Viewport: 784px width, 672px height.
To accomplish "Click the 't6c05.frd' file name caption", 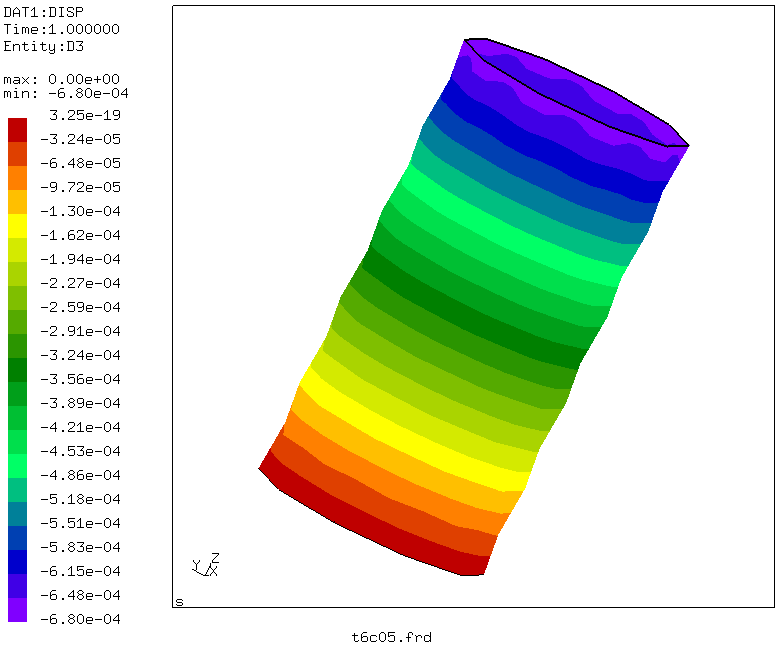I will coord(392,638).
